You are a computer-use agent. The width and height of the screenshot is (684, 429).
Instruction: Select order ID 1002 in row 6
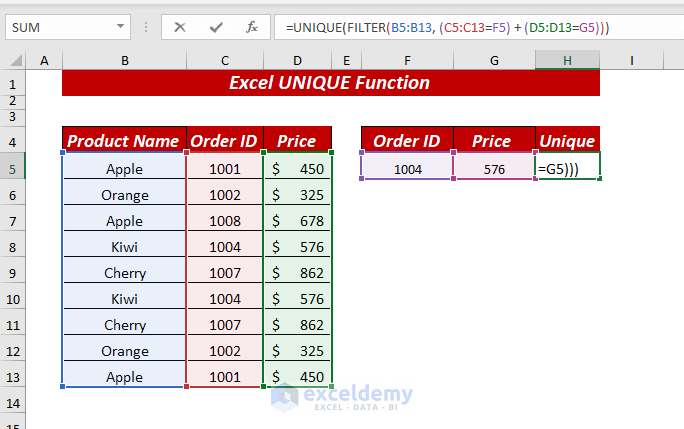(225, 192)
